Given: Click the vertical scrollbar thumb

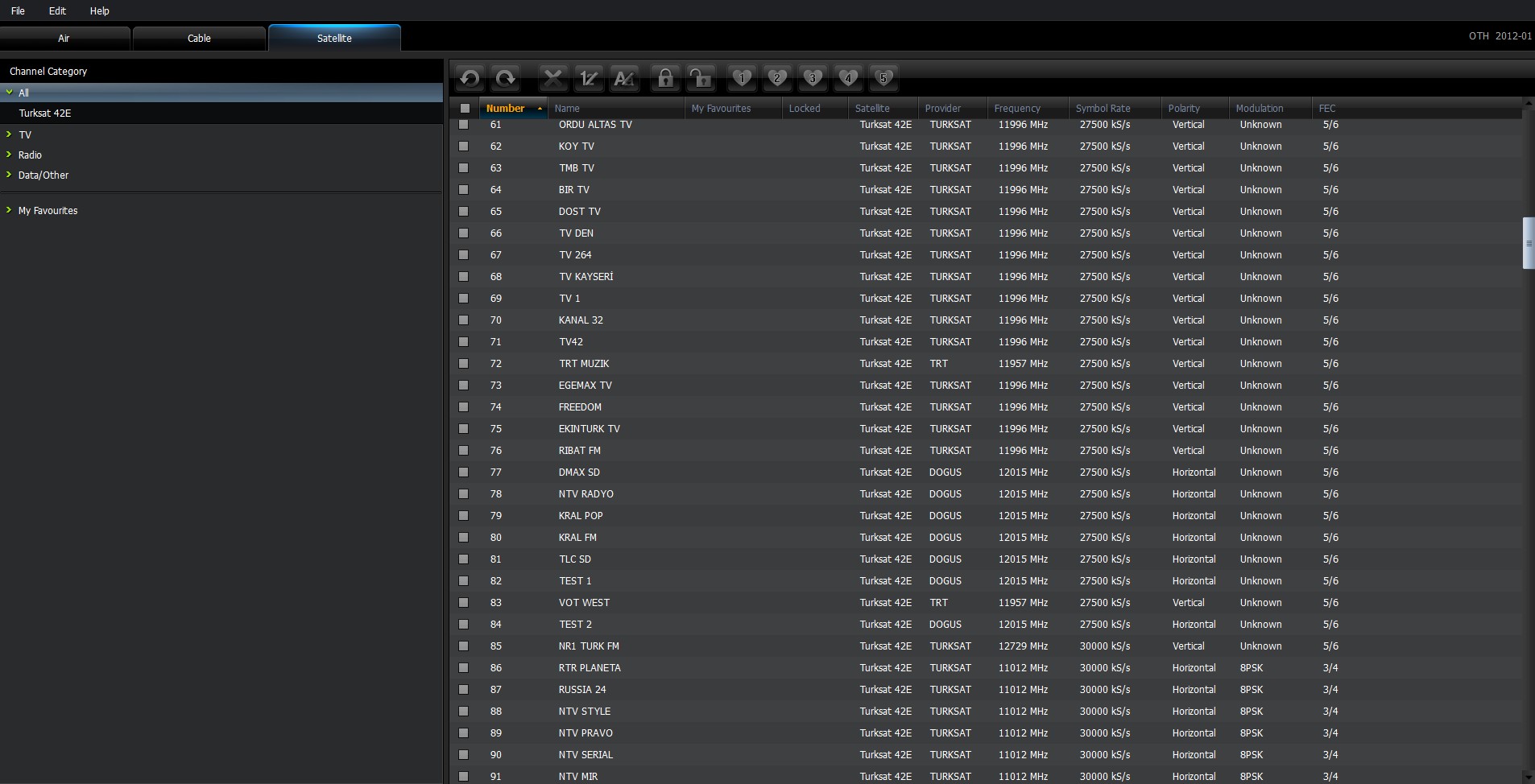Looking at the screenshot, I should pyautogui.click(x=1529, y=243).
